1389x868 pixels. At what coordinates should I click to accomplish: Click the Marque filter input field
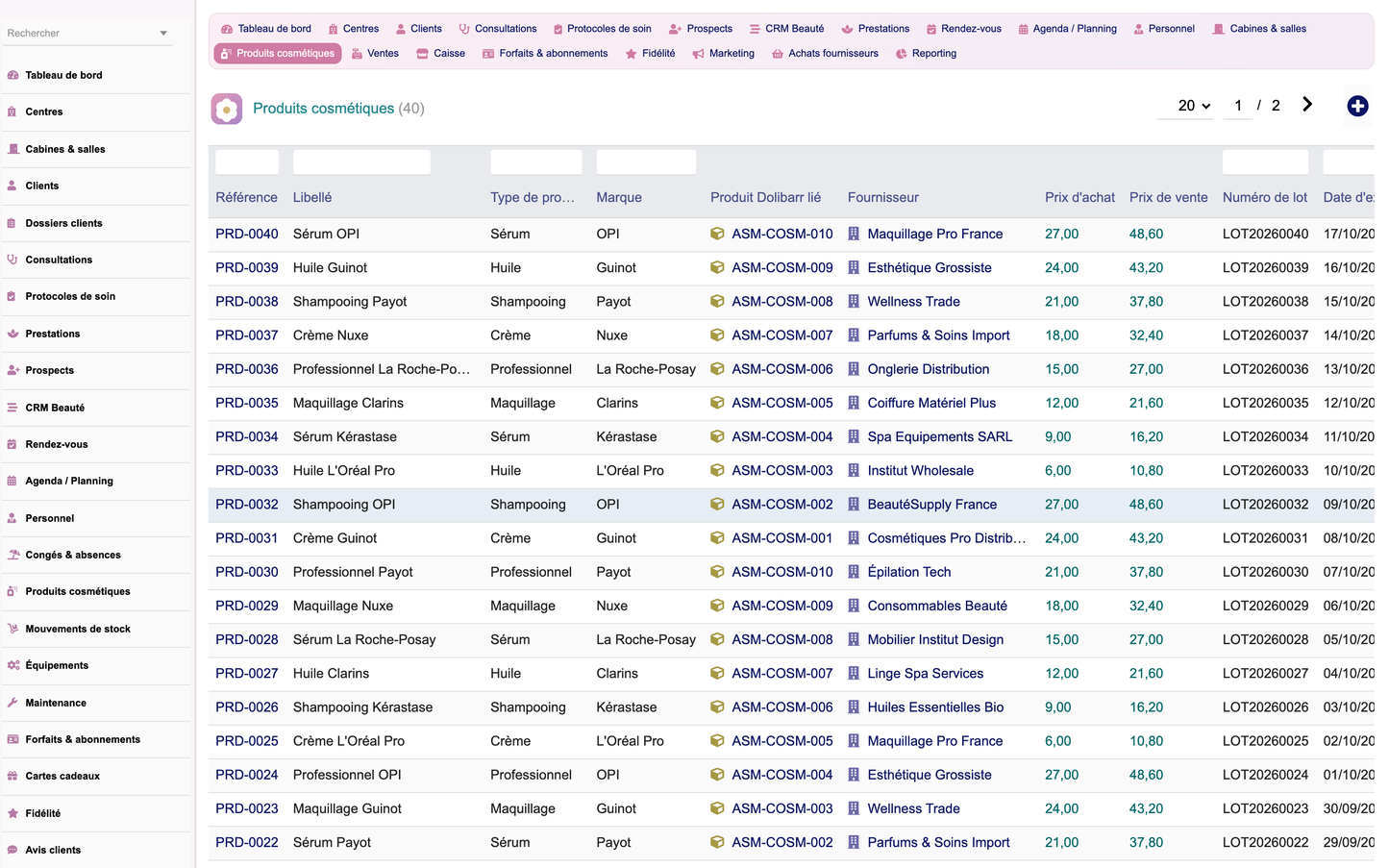pos(646,162)
